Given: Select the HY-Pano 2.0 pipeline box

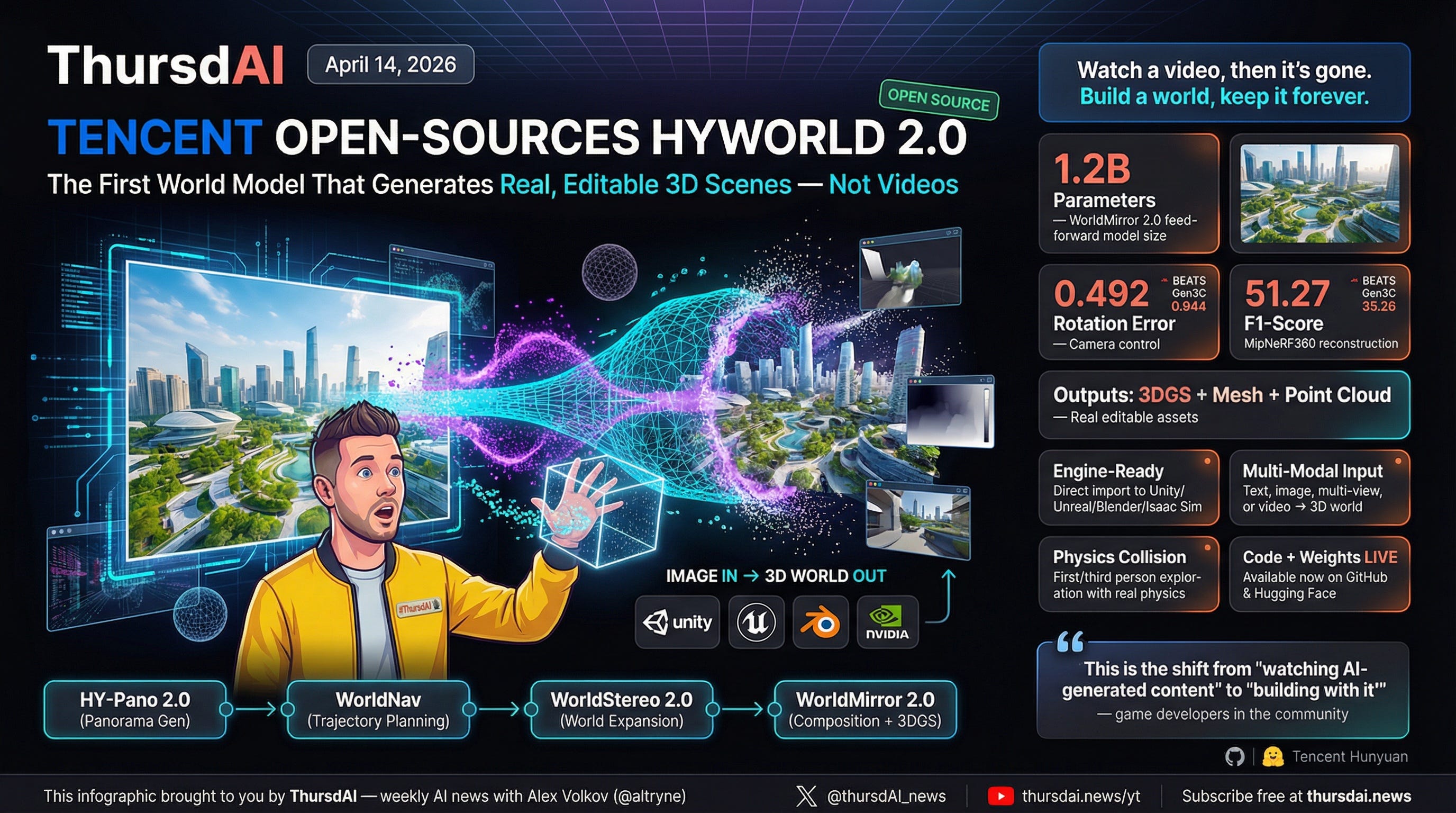Looking at the screenshot, I should [135, 709].
